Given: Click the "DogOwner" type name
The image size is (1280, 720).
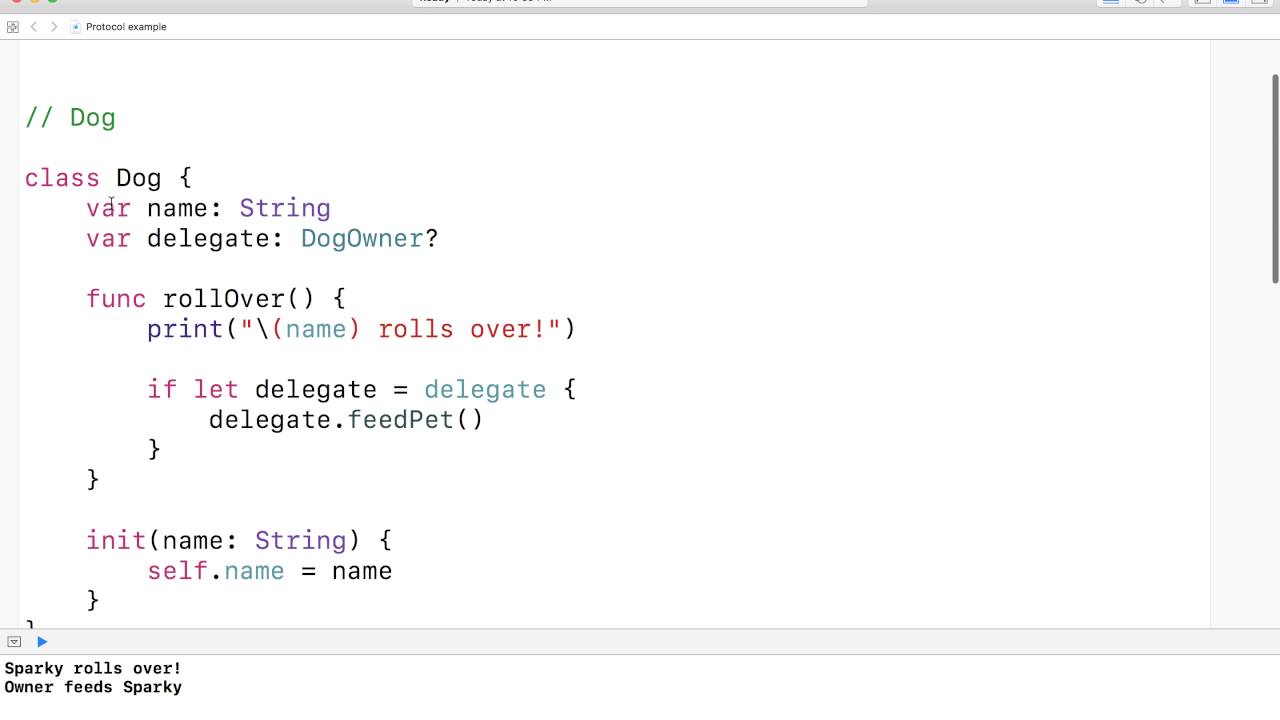Looking at the screenshot, I should pyautogui.click(x=362, y=238).
